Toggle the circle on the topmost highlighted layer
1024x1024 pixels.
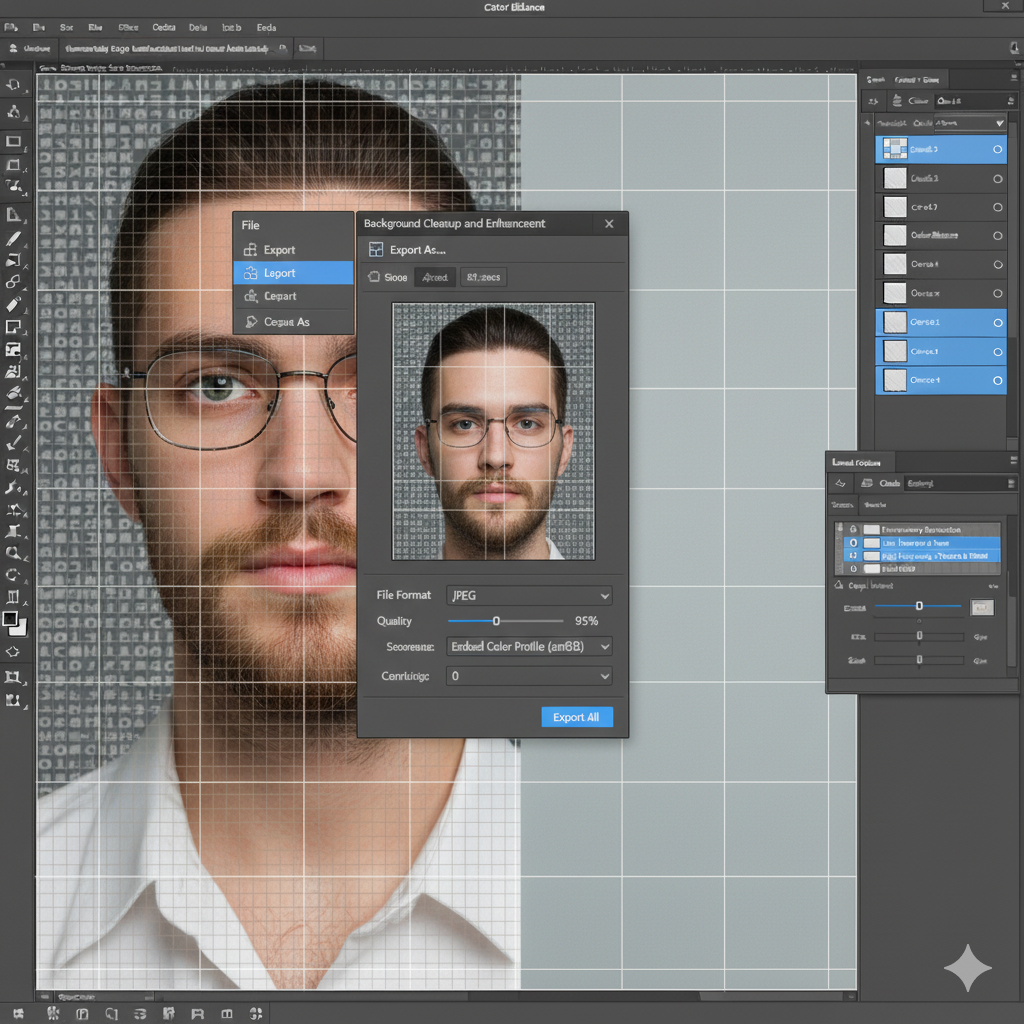pos(997,150)
